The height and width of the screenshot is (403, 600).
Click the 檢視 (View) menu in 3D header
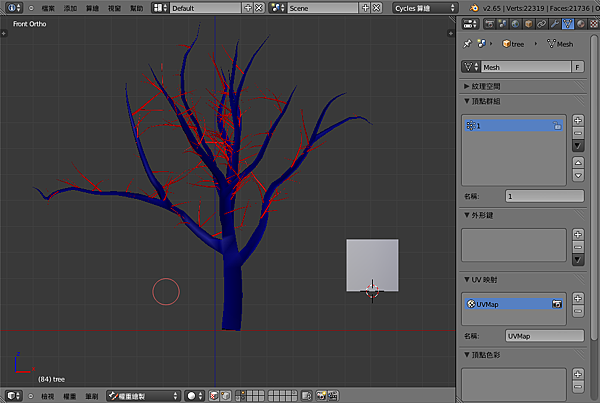[x=48, y=396]
